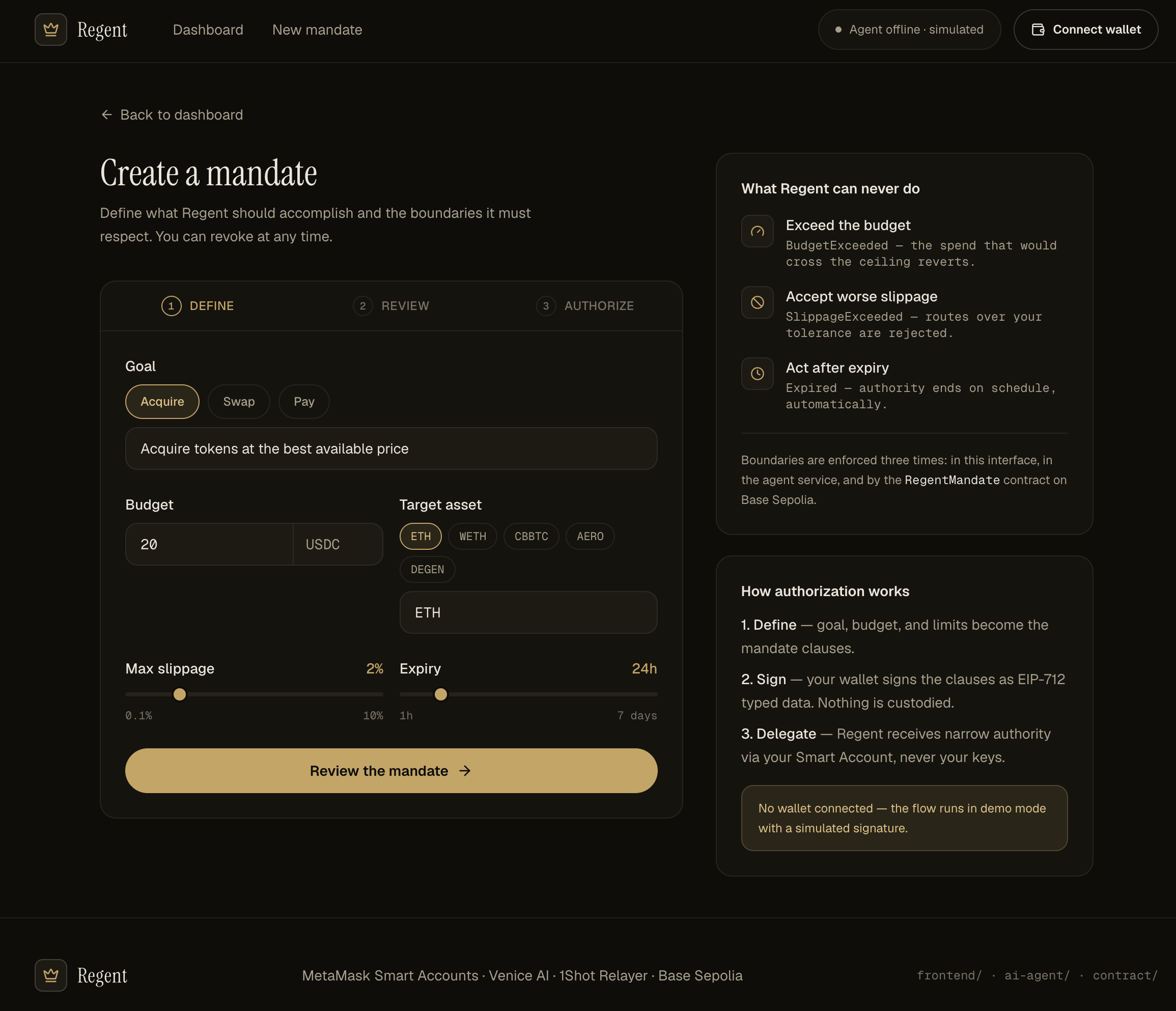The image size is (1176, 1011).
Task: Click the target asset text field showing ETH
Action: [x=528, y=612]
